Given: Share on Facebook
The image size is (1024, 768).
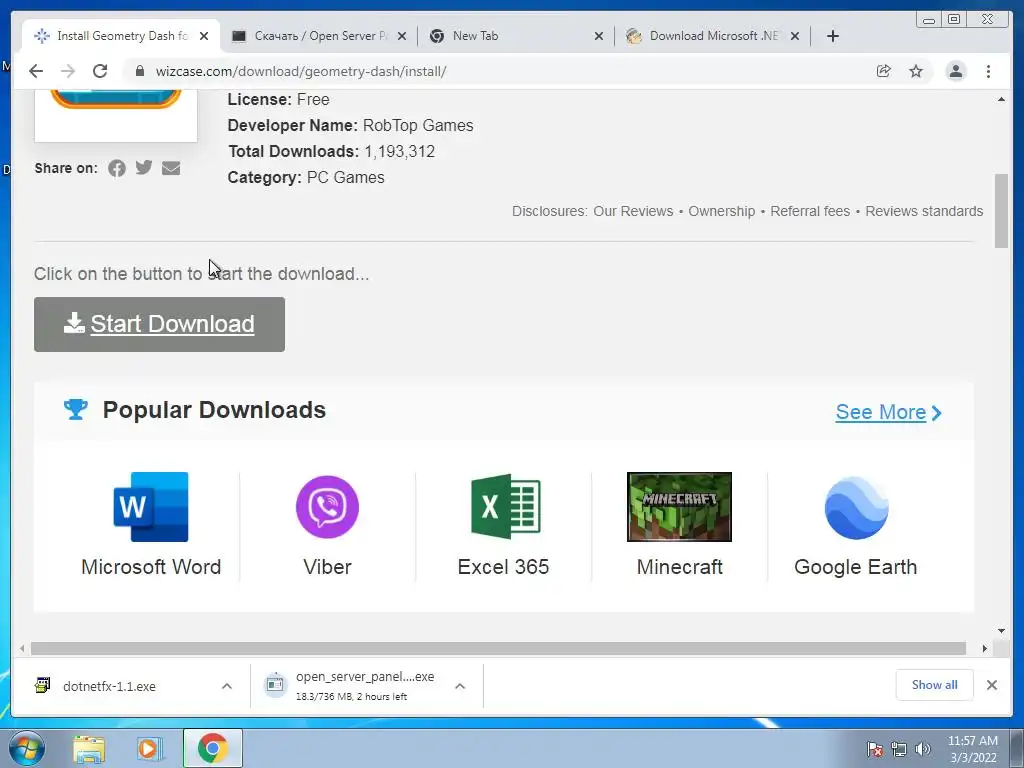Looking at the screenshot, I should 117,168.
